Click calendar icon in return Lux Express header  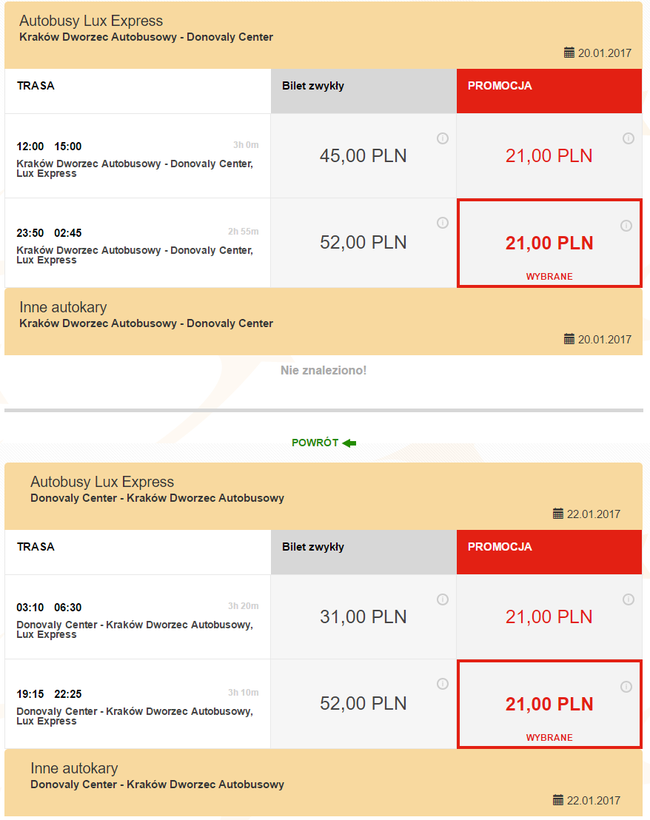point(558,514)
